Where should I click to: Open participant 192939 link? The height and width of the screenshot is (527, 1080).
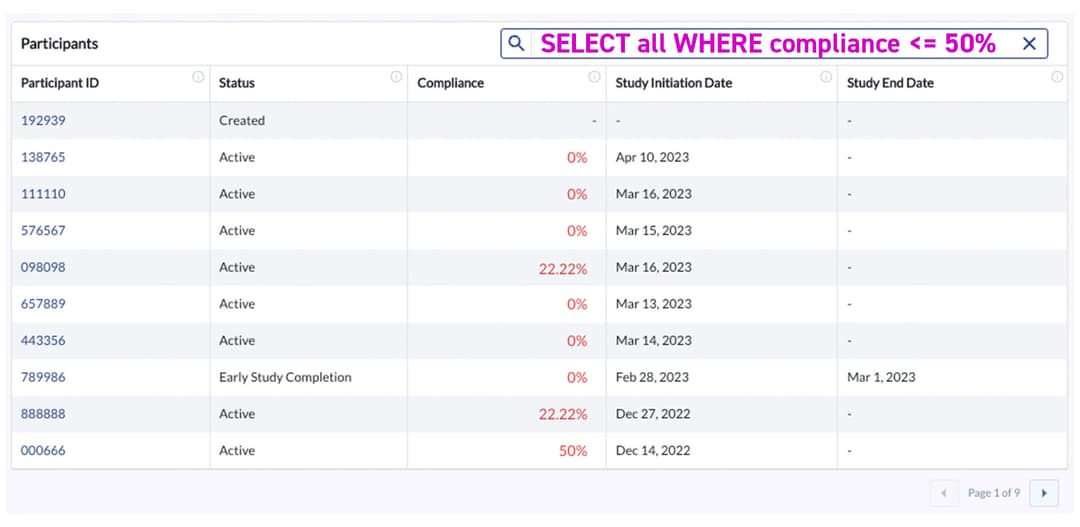[x=43, y=121]
